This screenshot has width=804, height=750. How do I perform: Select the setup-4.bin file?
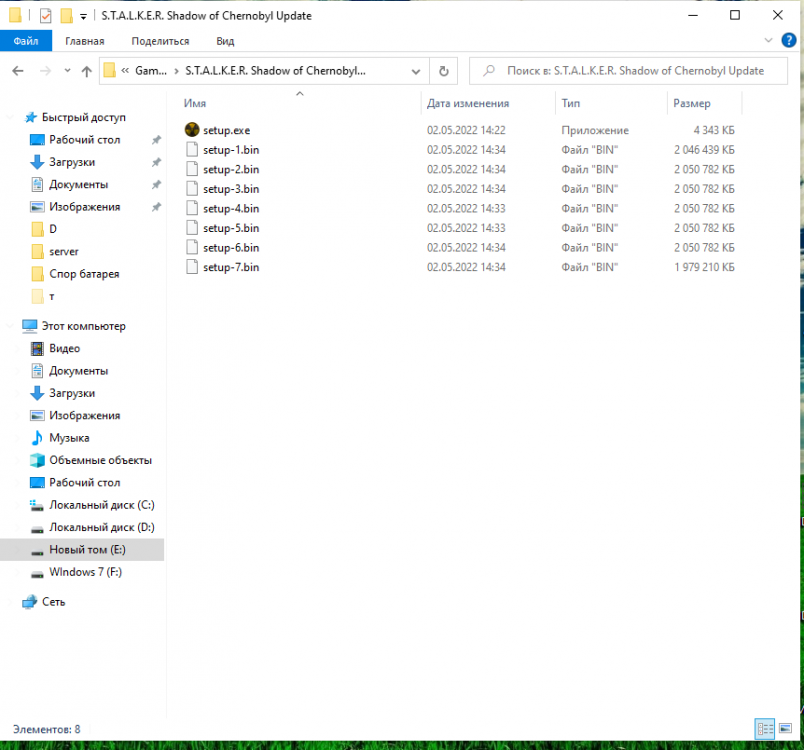(231, 208)
